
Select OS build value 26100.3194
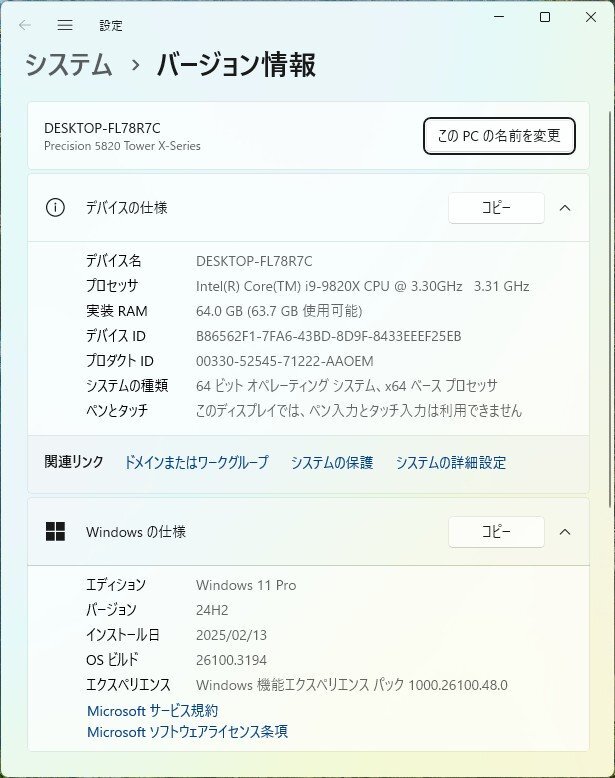pos(231,660)
